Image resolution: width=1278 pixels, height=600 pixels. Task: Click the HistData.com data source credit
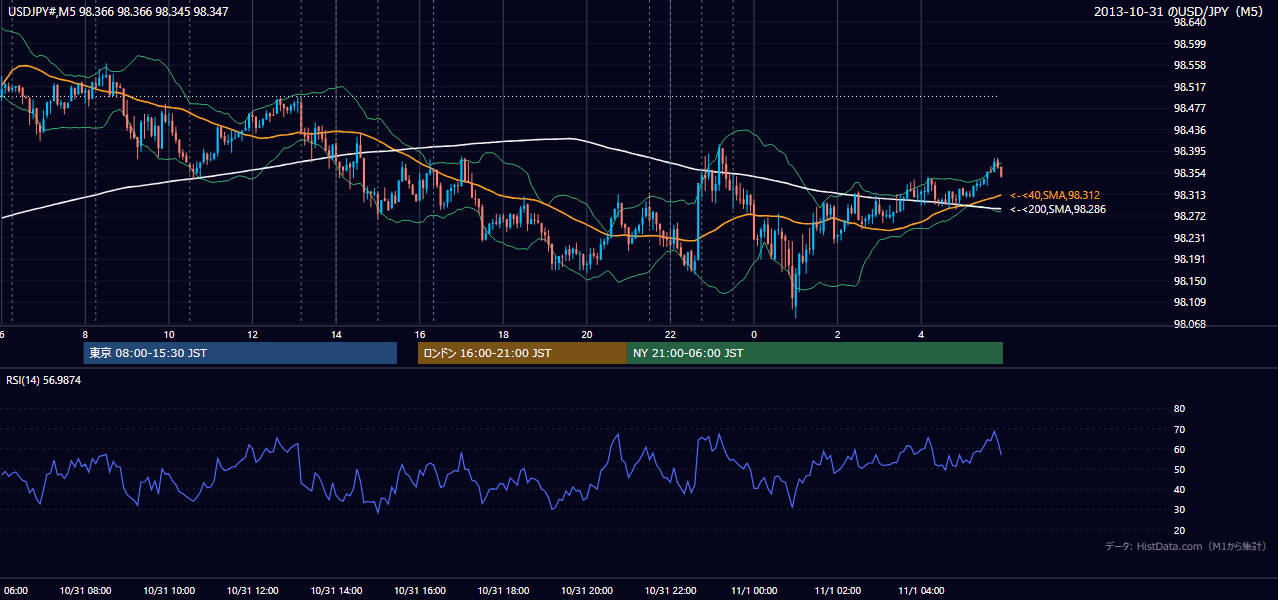coord(1185,546)
